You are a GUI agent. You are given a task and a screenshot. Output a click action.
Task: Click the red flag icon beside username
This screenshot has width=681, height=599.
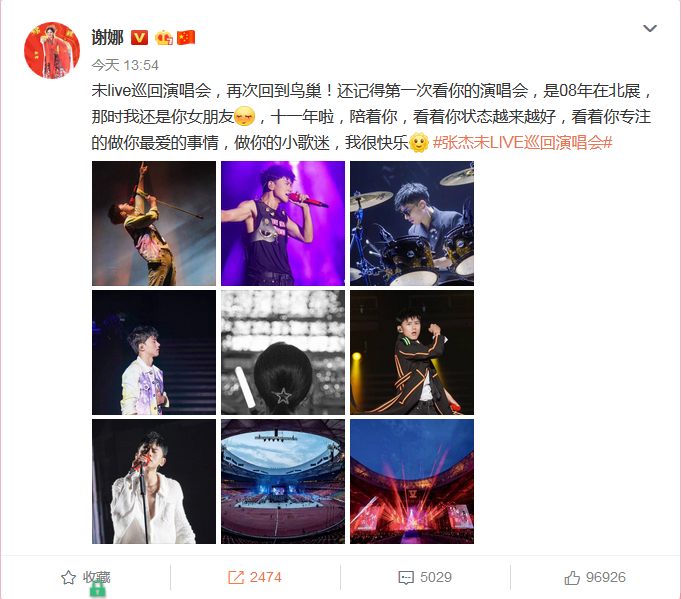coord(186,37)
